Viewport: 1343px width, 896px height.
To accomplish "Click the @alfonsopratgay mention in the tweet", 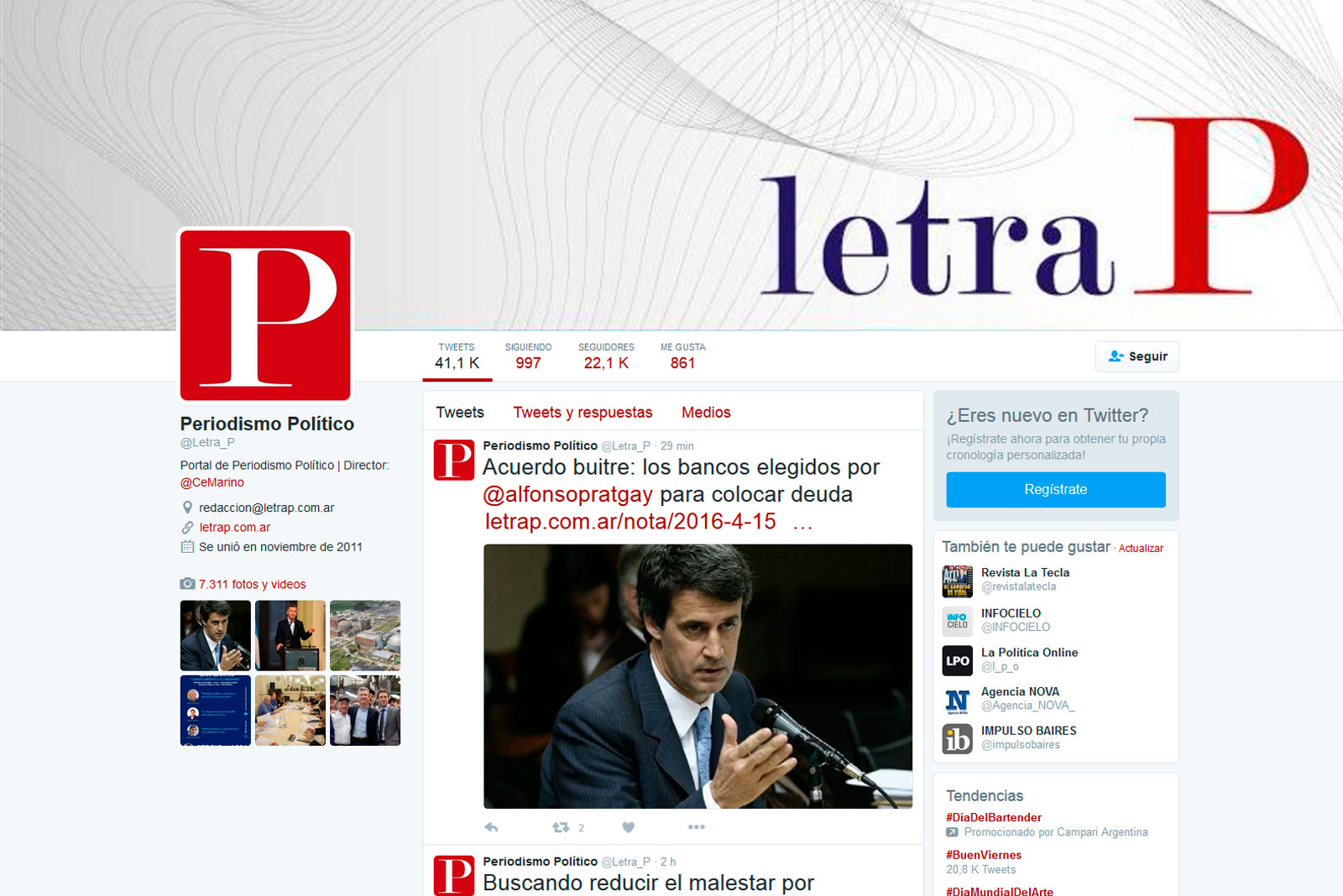I will (x=567, y=494).
